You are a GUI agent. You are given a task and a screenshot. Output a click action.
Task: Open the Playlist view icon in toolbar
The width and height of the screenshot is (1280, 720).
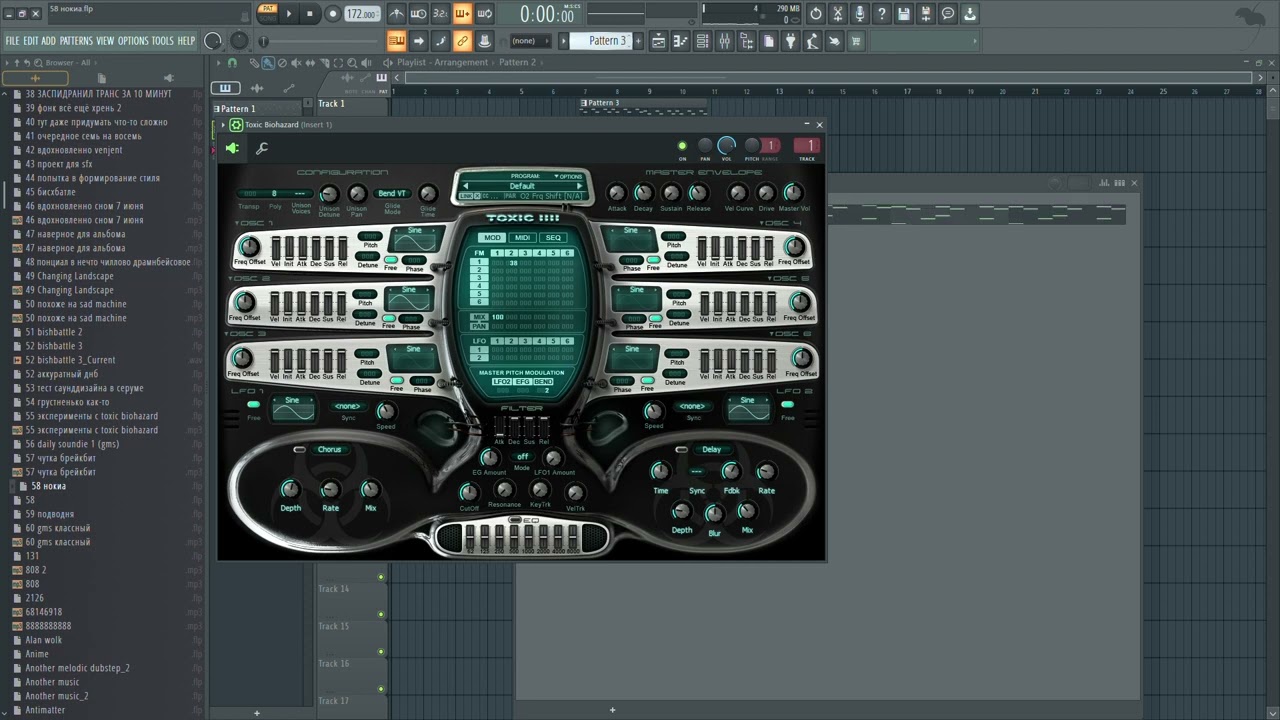(658, 41)
